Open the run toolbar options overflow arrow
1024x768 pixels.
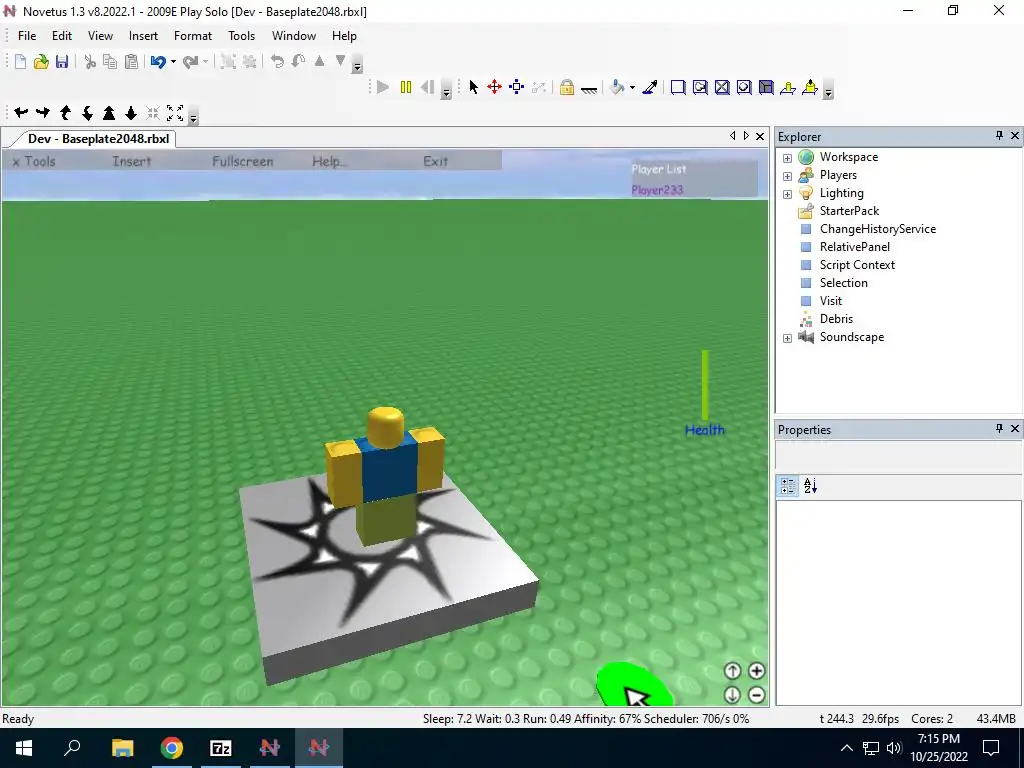coord(447,91)
